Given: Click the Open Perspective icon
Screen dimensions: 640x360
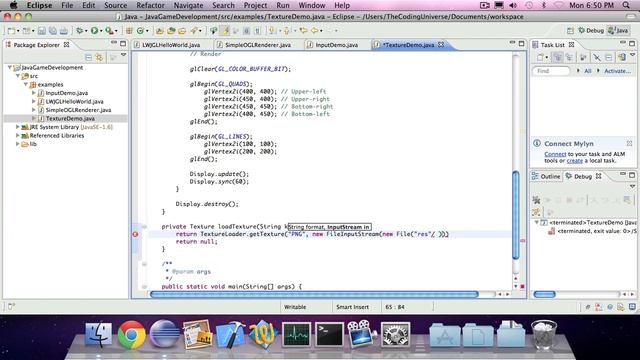Looking at the screenshot, I should (x=570, y=31).
